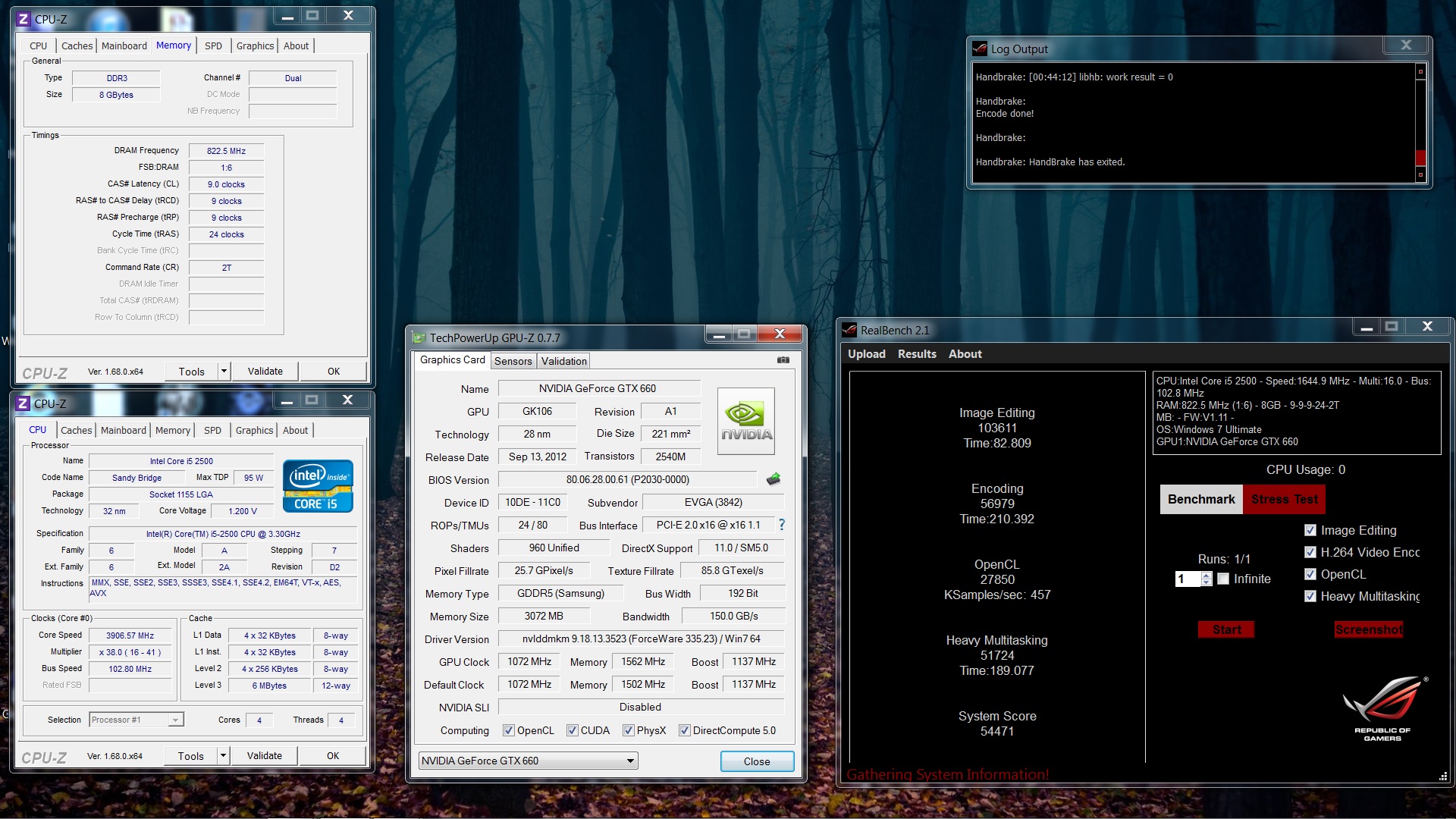This screenshot has width=1456, height=819.
Task: Open the Results menu in RealBench
Action: [x=916, y=354]
